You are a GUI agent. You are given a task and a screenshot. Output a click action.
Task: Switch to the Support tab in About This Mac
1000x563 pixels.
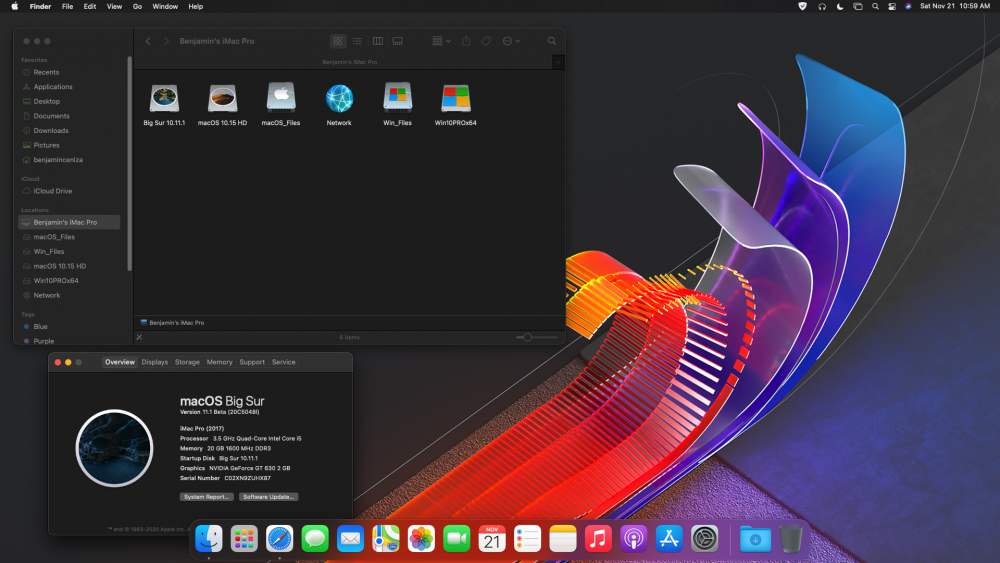252,362
